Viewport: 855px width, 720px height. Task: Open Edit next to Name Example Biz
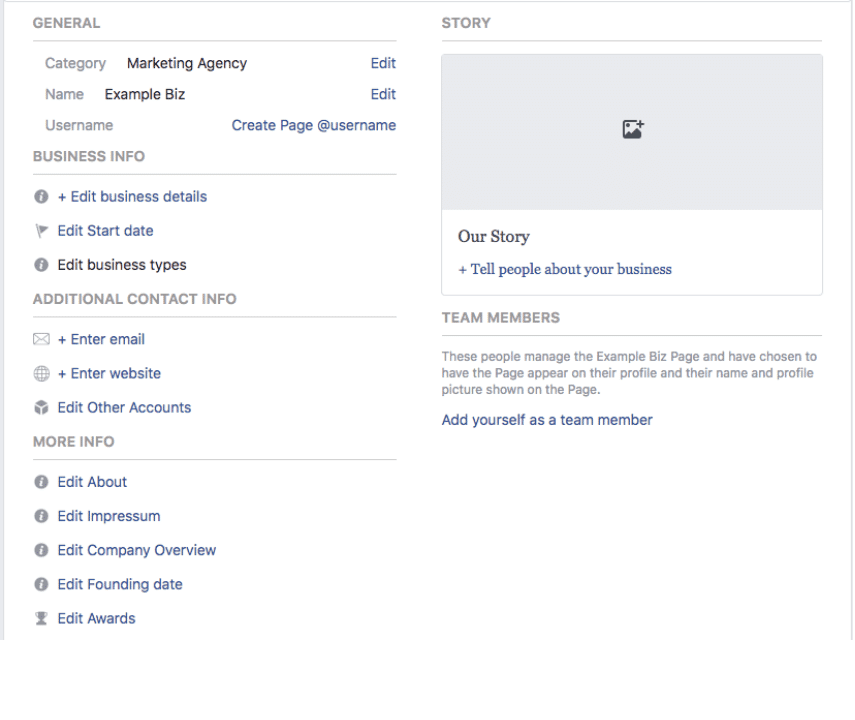click(x=383, y=94)
